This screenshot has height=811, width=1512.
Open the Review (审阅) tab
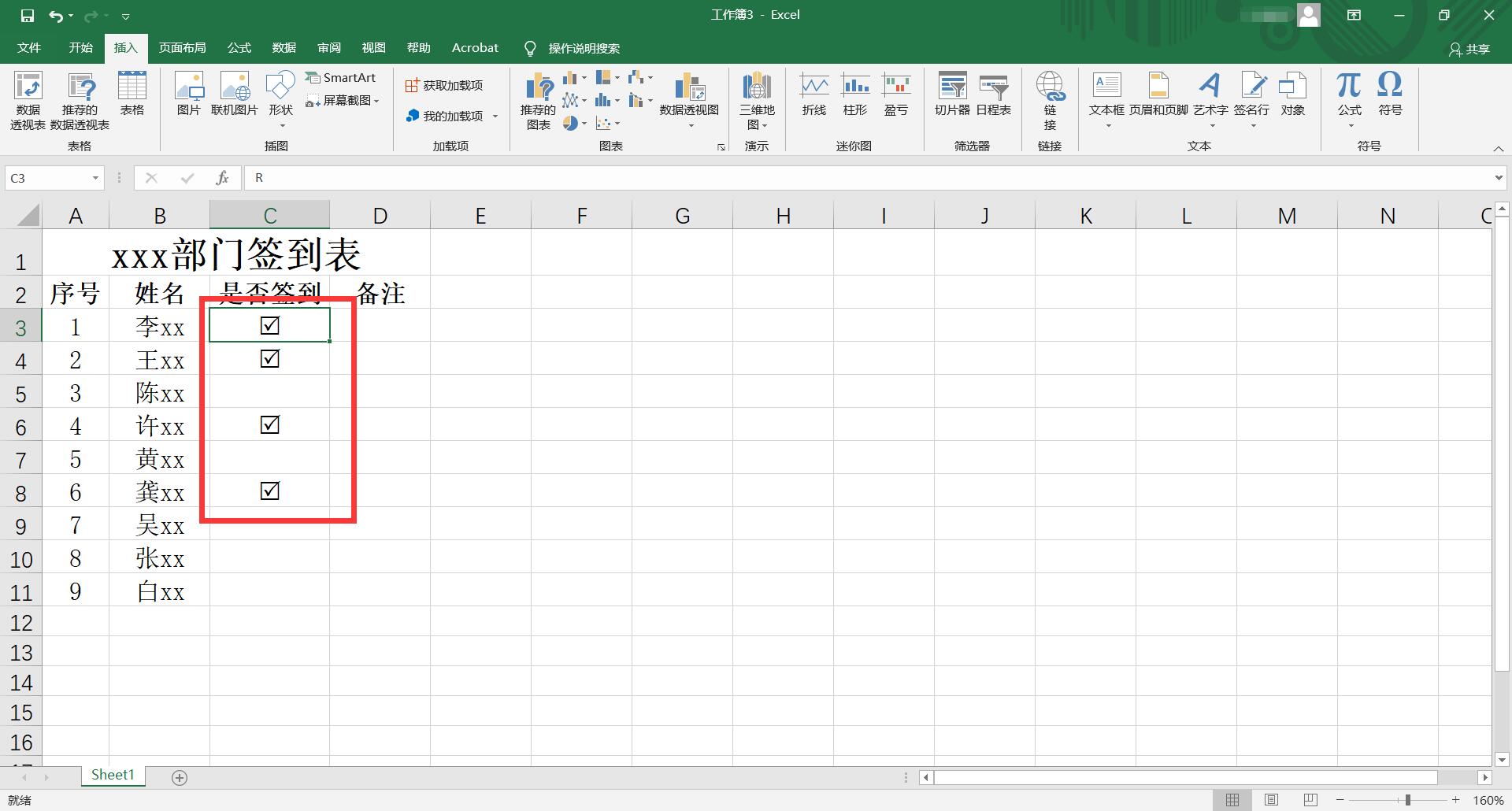tap(329, 48)
